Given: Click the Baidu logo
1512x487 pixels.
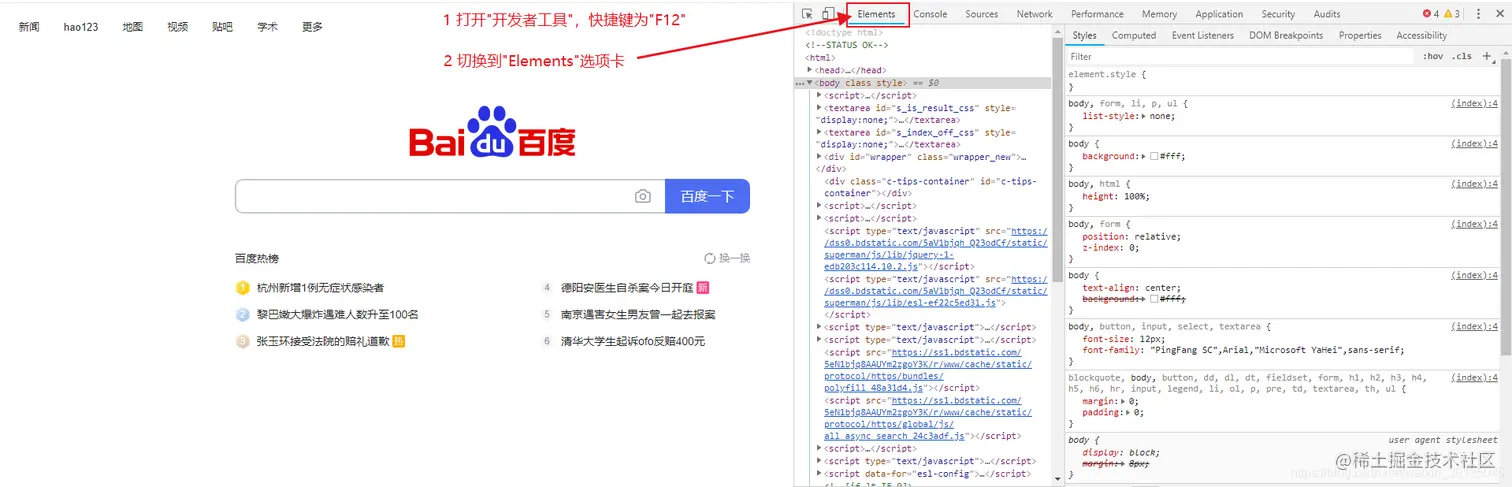Looking at the screenshot, I should tap(492, 133).
